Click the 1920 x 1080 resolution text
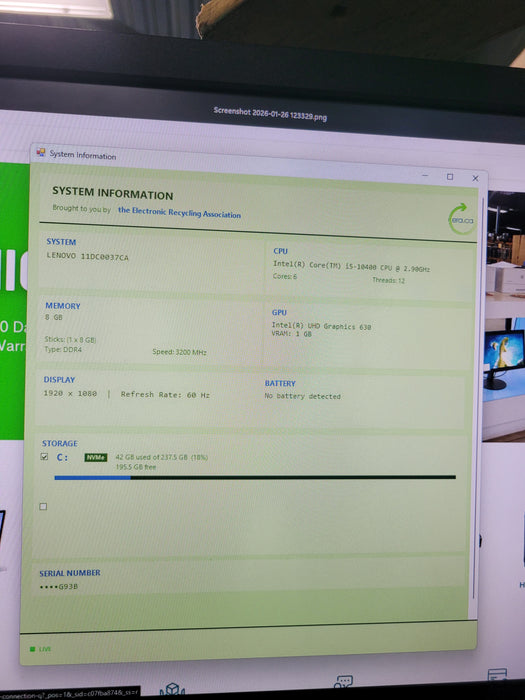Screen dimensions: 525x700 (70, 393)
